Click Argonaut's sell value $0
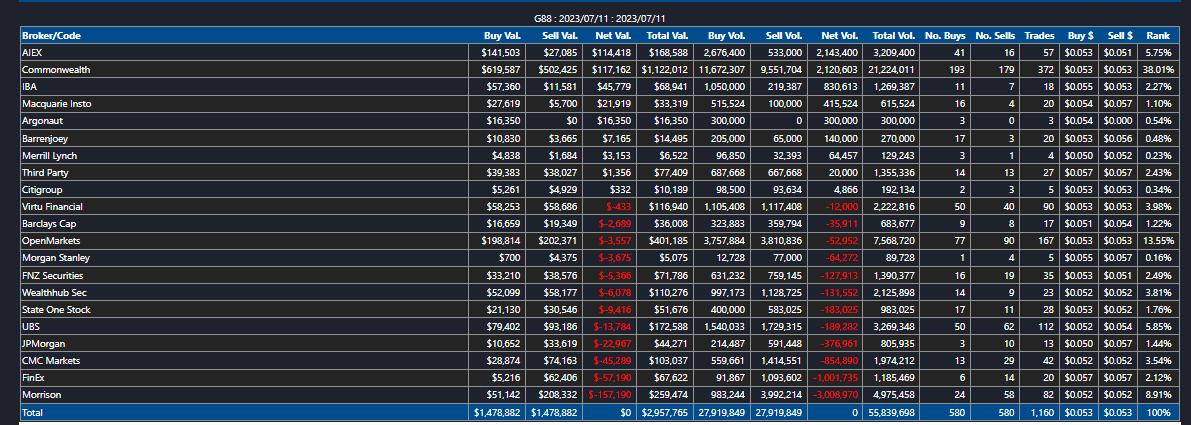The image size is (1191, 425). [x=572, y=121]
